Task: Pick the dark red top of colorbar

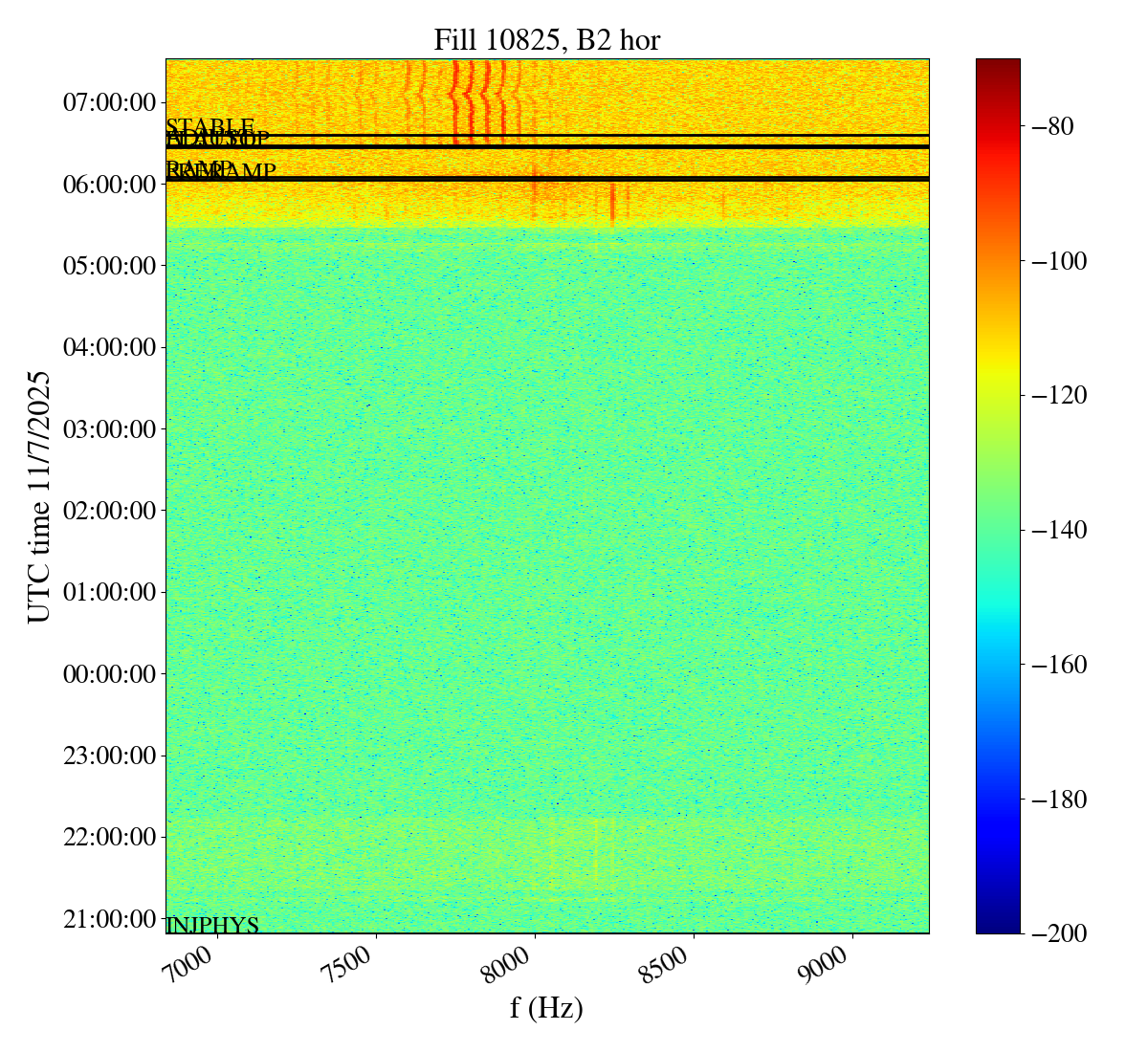Action: tap(998, 65)
